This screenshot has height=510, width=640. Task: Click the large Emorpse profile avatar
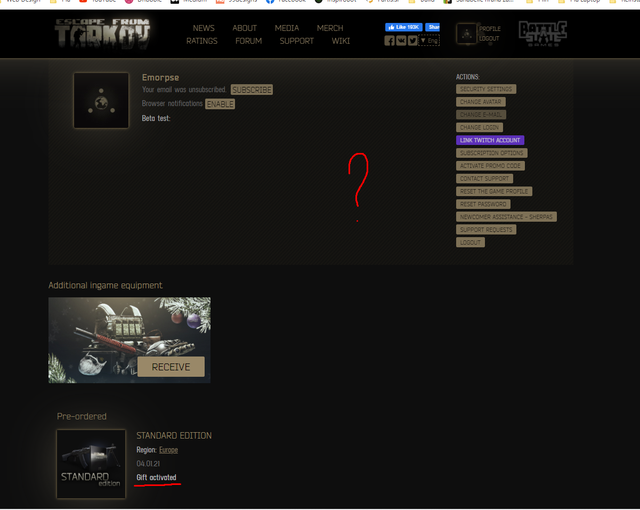pos(101,100)
